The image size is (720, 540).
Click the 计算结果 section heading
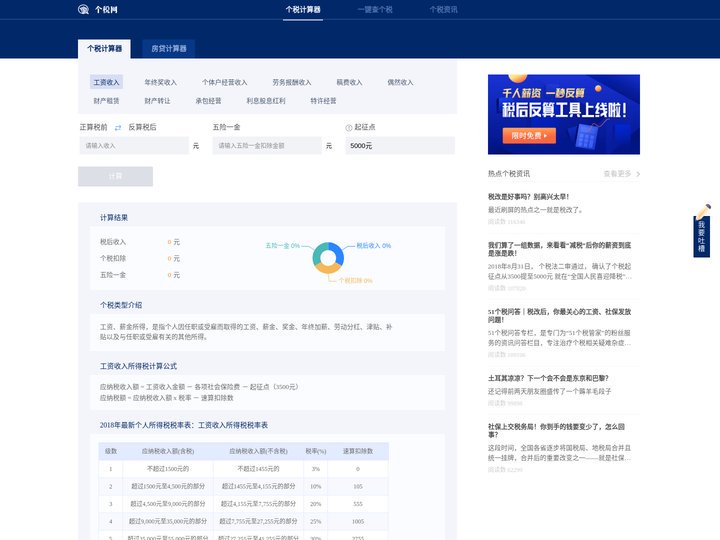pos(114,218)
